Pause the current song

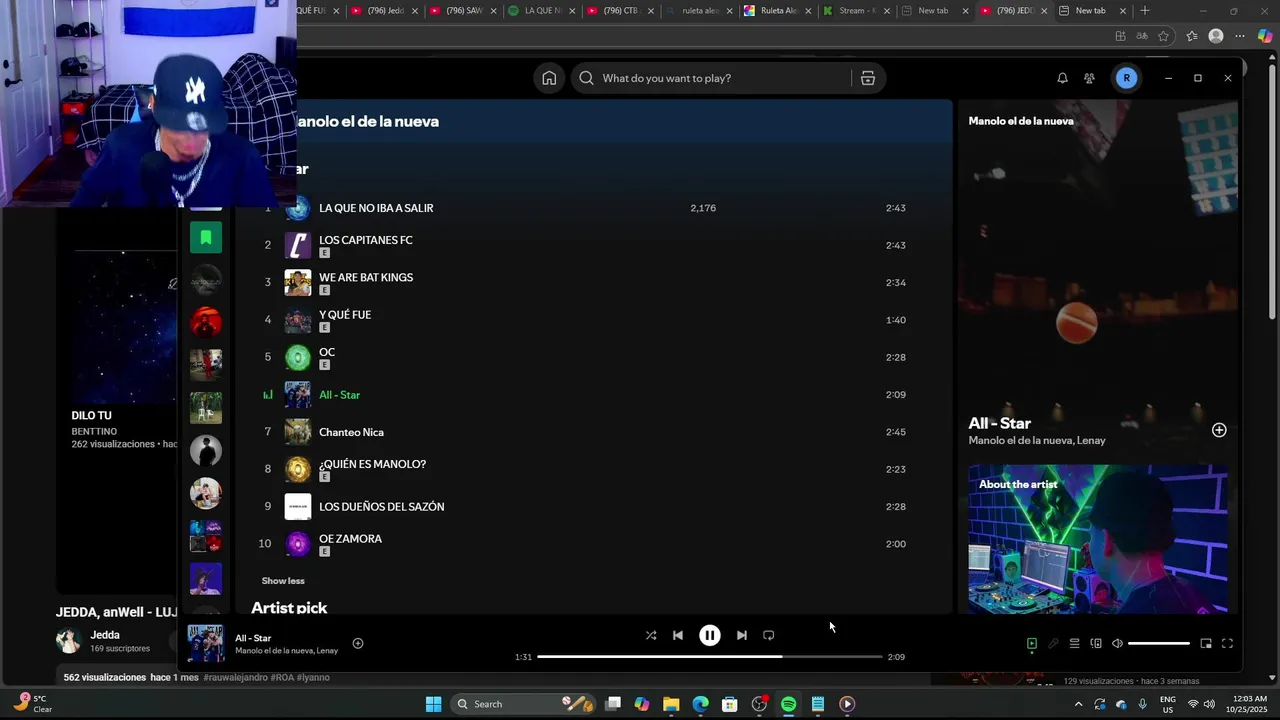[x=710, y=635]
